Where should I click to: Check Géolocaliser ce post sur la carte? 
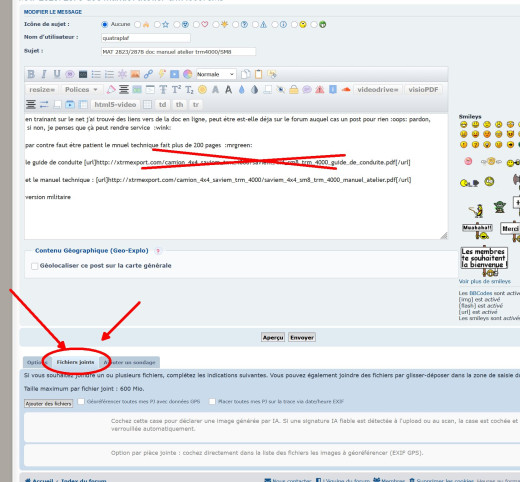point(34,266)
